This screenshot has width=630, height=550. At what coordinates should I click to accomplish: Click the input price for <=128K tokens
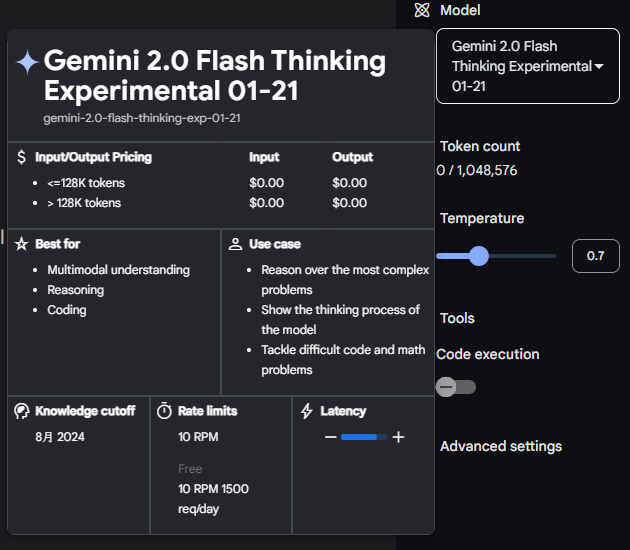(x=266, y=183)
